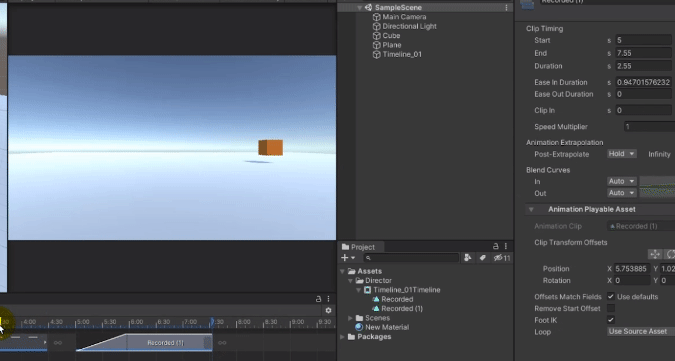This screenshot has height=361, width=675.
Task: Click the Position X value field
Action: (x=632, y=268)
